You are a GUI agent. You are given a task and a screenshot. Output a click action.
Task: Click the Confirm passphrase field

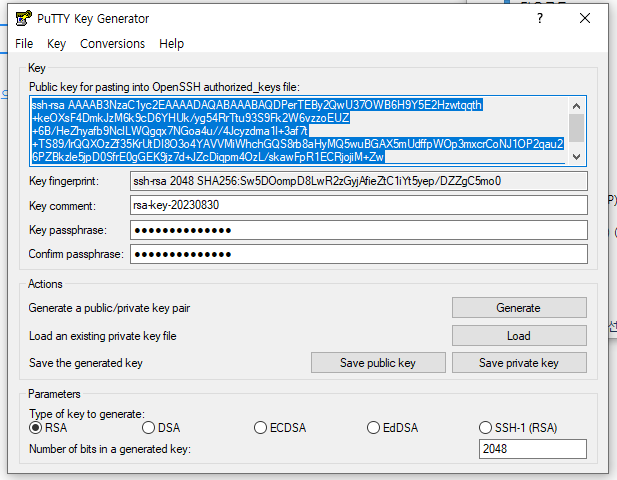358,254
